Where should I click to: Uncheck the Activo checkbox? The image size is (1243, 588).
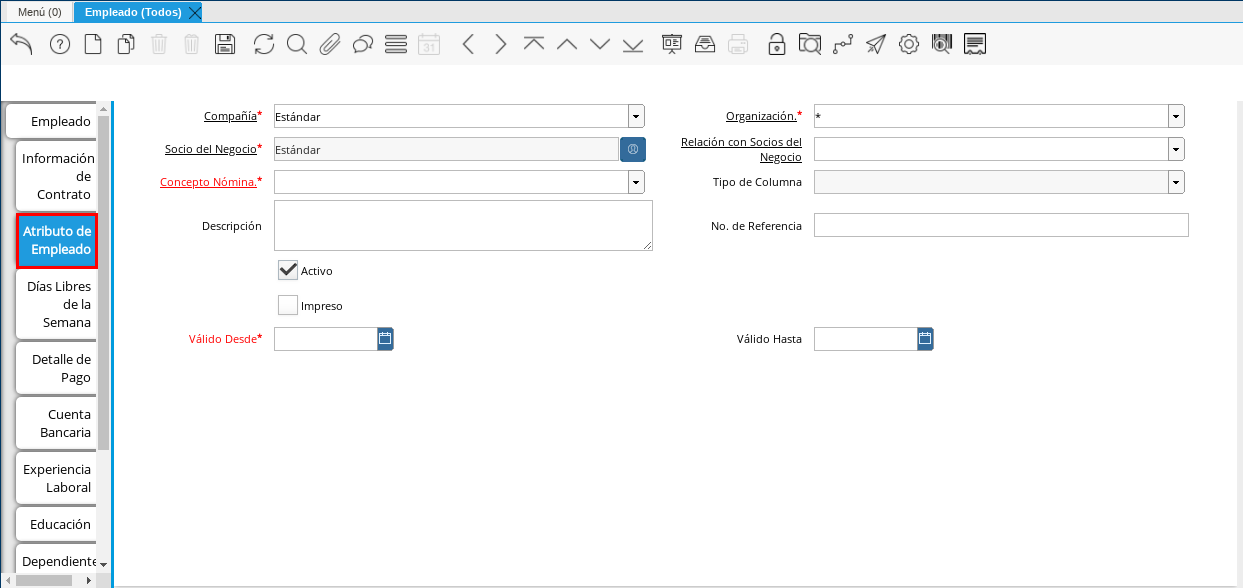[288, 271]
